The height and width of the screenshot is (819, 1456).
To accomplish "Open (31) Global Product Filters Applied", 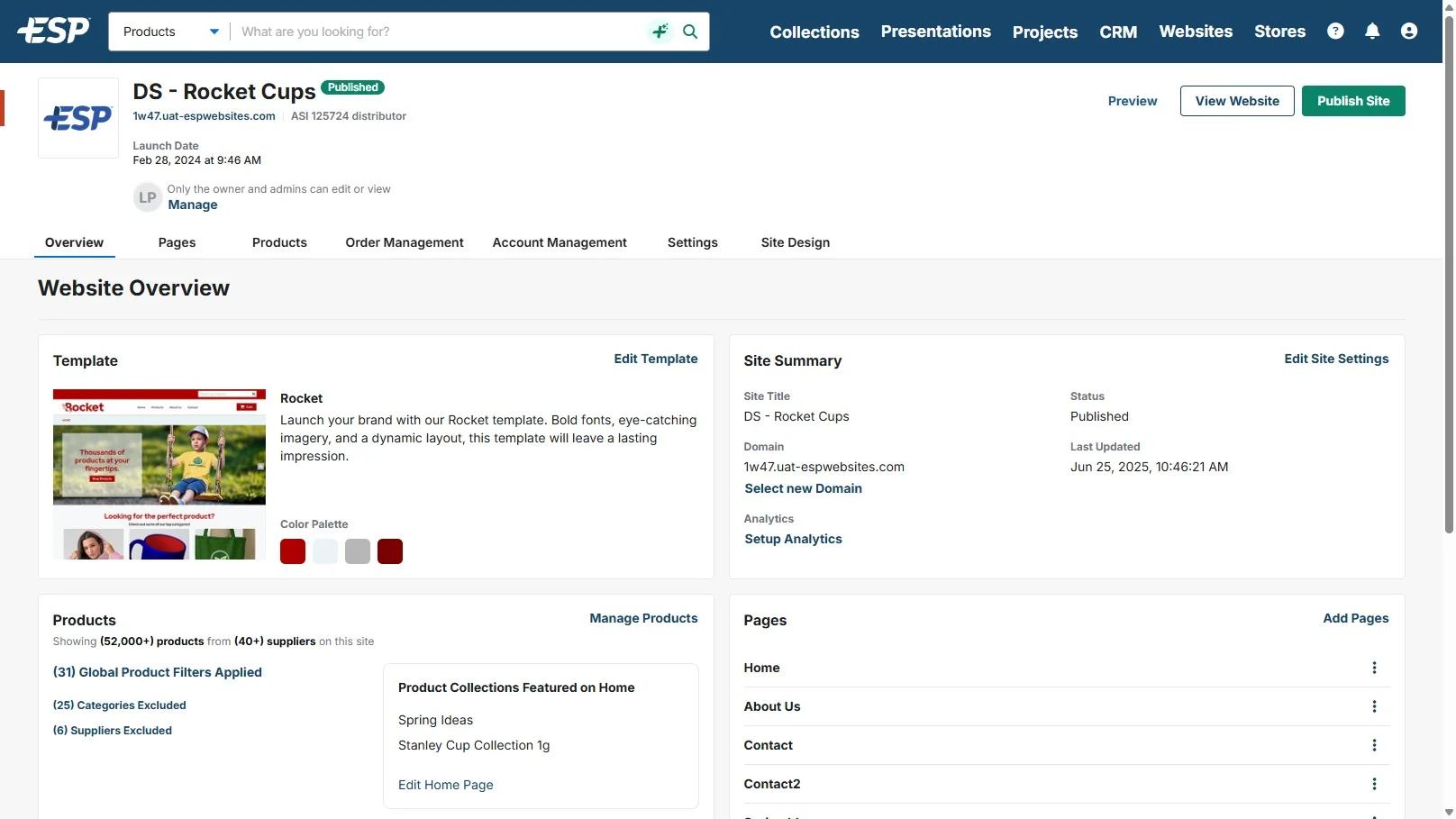I will (158, 672).
